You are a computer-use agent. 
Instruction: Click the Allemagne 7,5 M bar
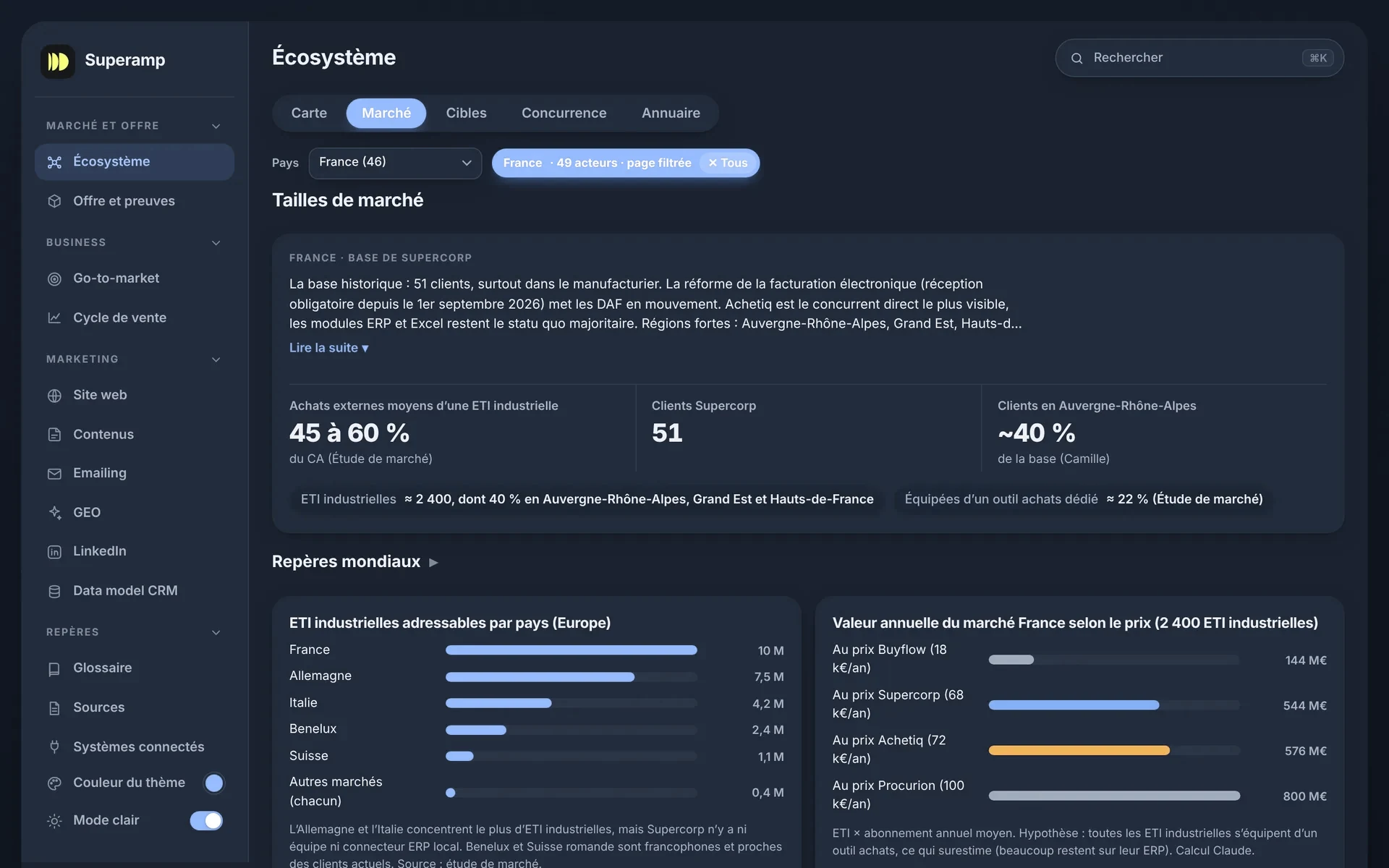[540, 677]
